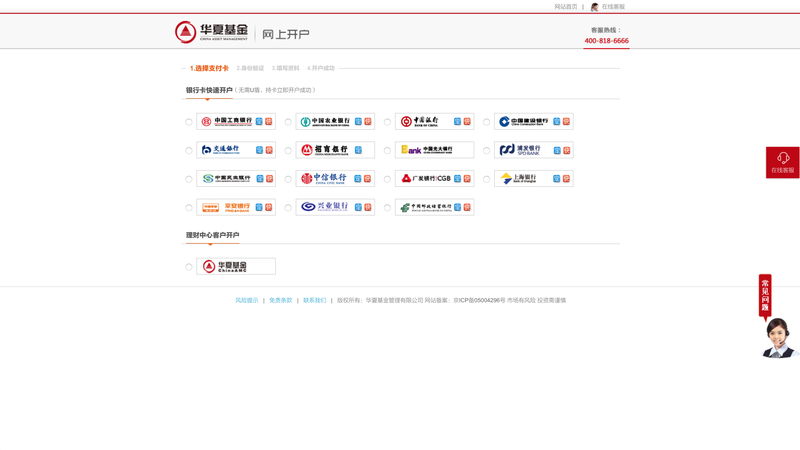Click the red badge icon on 中信银行 card
The height and width of the screenshot is (450, 800).
[368, 179]
